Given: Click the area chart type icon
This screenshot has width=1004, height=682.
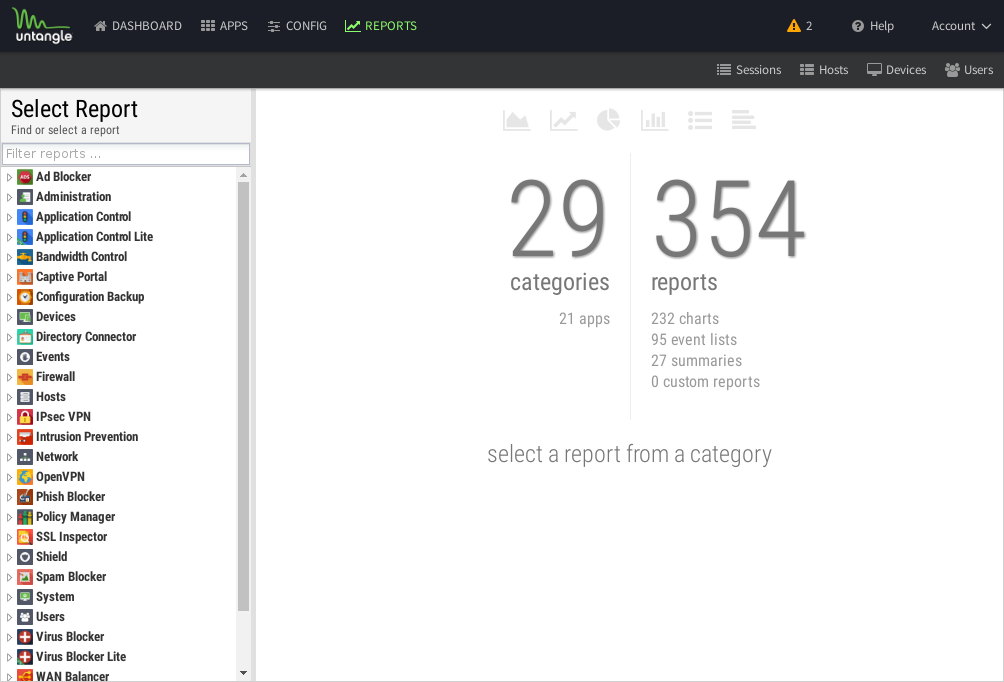Looking at the screenshot, I should (516, 120).
